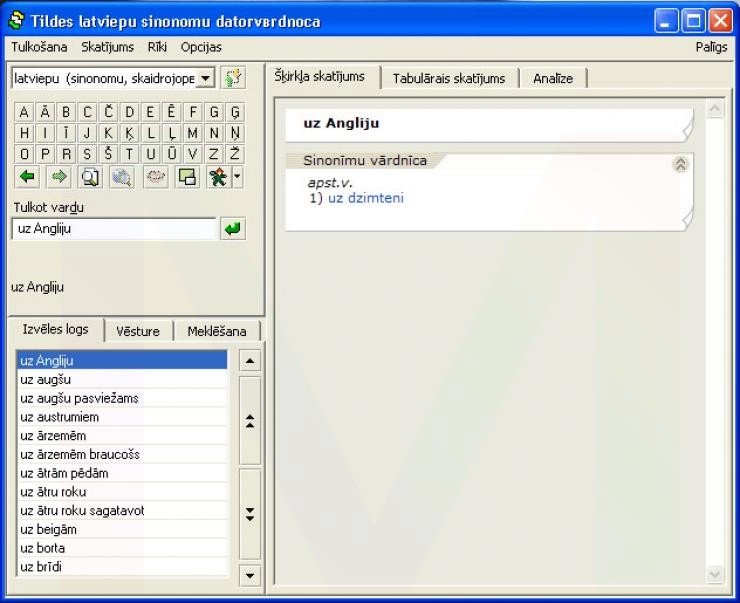This screenshot has width=740, height=603.
Task: Follow the 'uz dzimteni' synonym link
Action: 366,198
